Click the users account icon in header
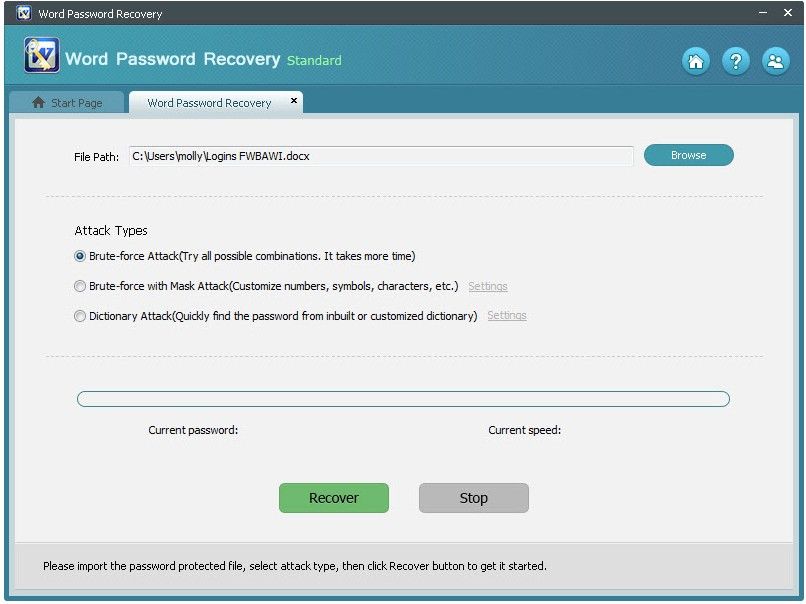 [775, 62]
